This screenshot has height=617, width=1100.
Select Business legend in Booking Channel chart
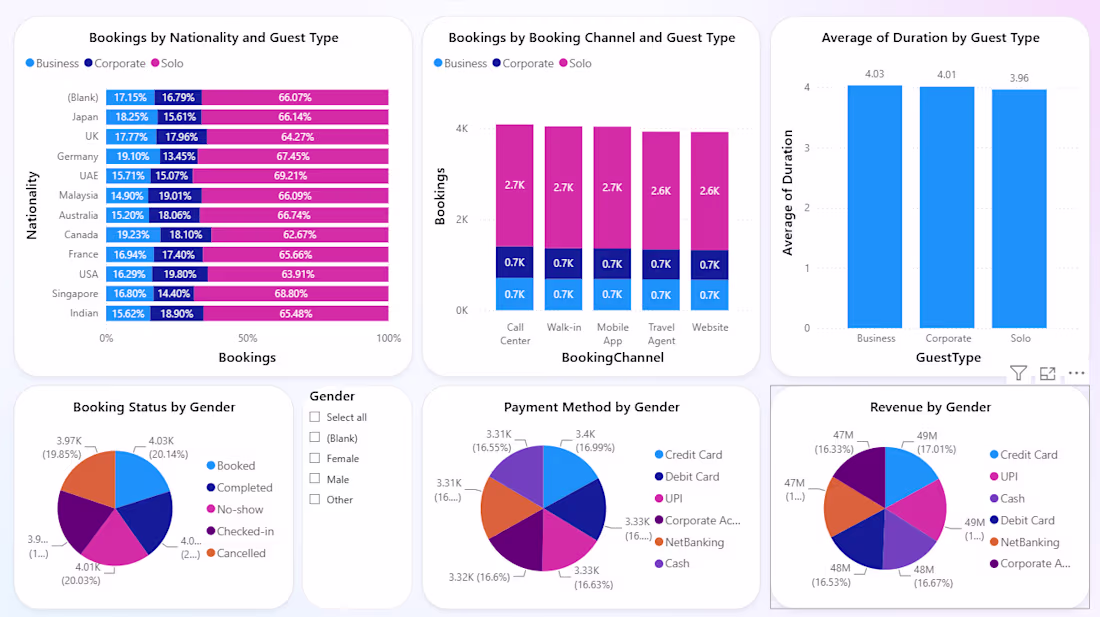tap(460, 63)
